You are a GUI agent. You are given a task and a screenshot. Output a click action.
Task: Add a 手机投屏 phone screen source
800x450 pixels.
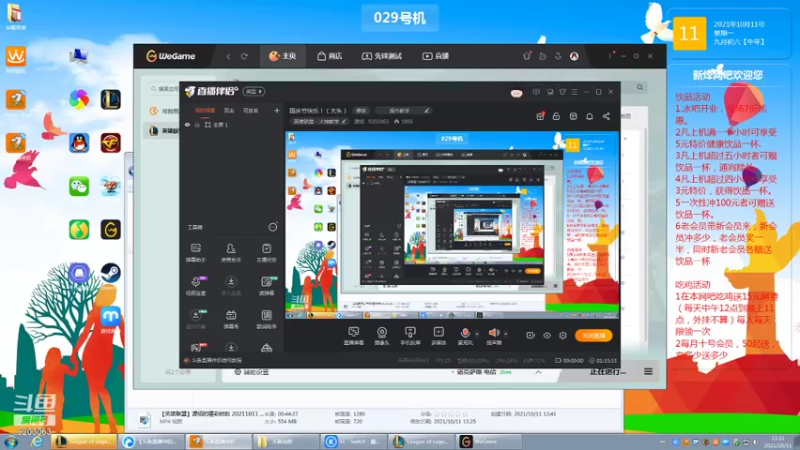[410, 336]
